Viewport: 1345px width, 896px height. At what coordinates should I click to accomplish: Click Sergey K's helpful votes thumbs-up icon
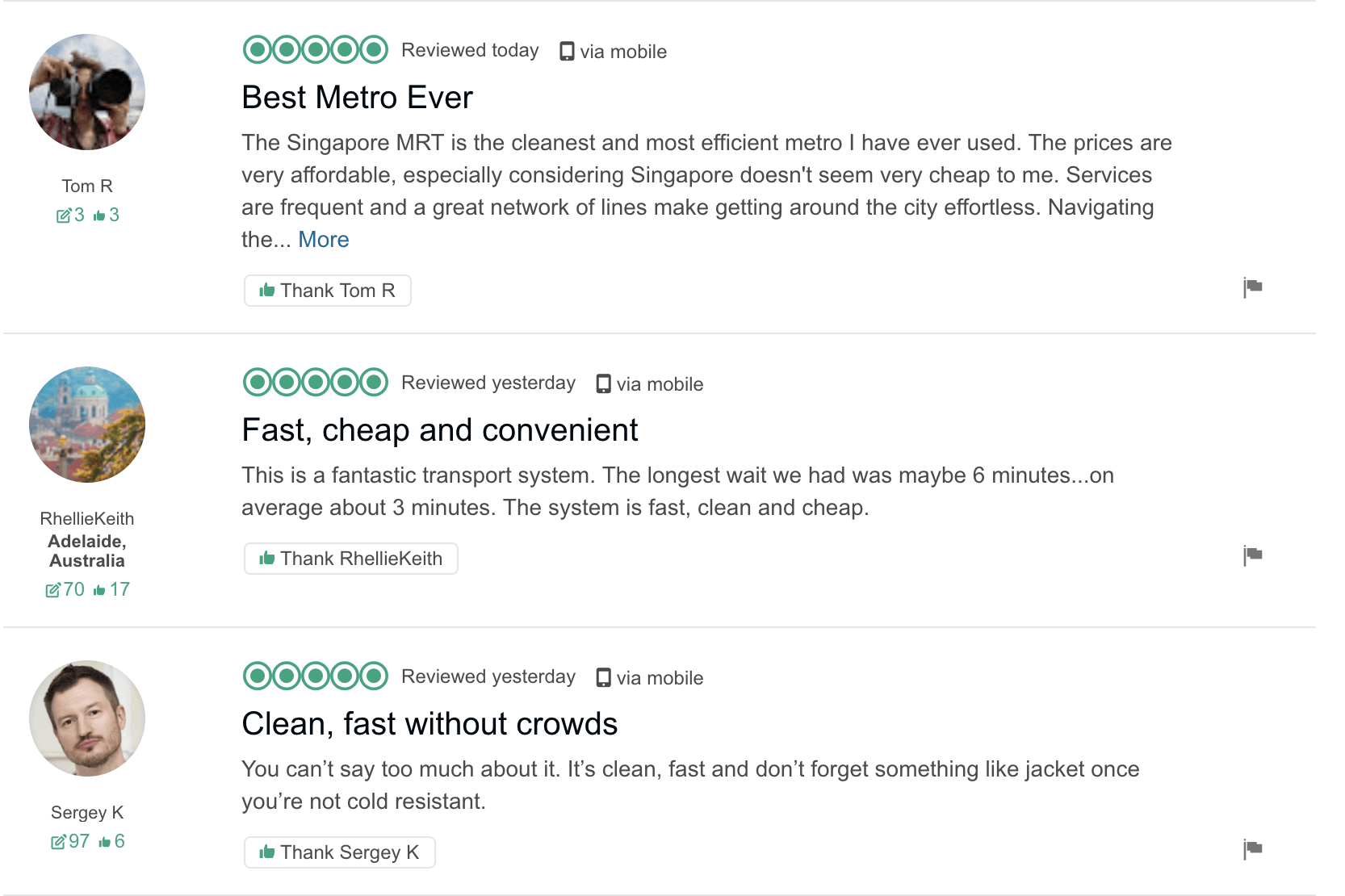click(104, 843)
